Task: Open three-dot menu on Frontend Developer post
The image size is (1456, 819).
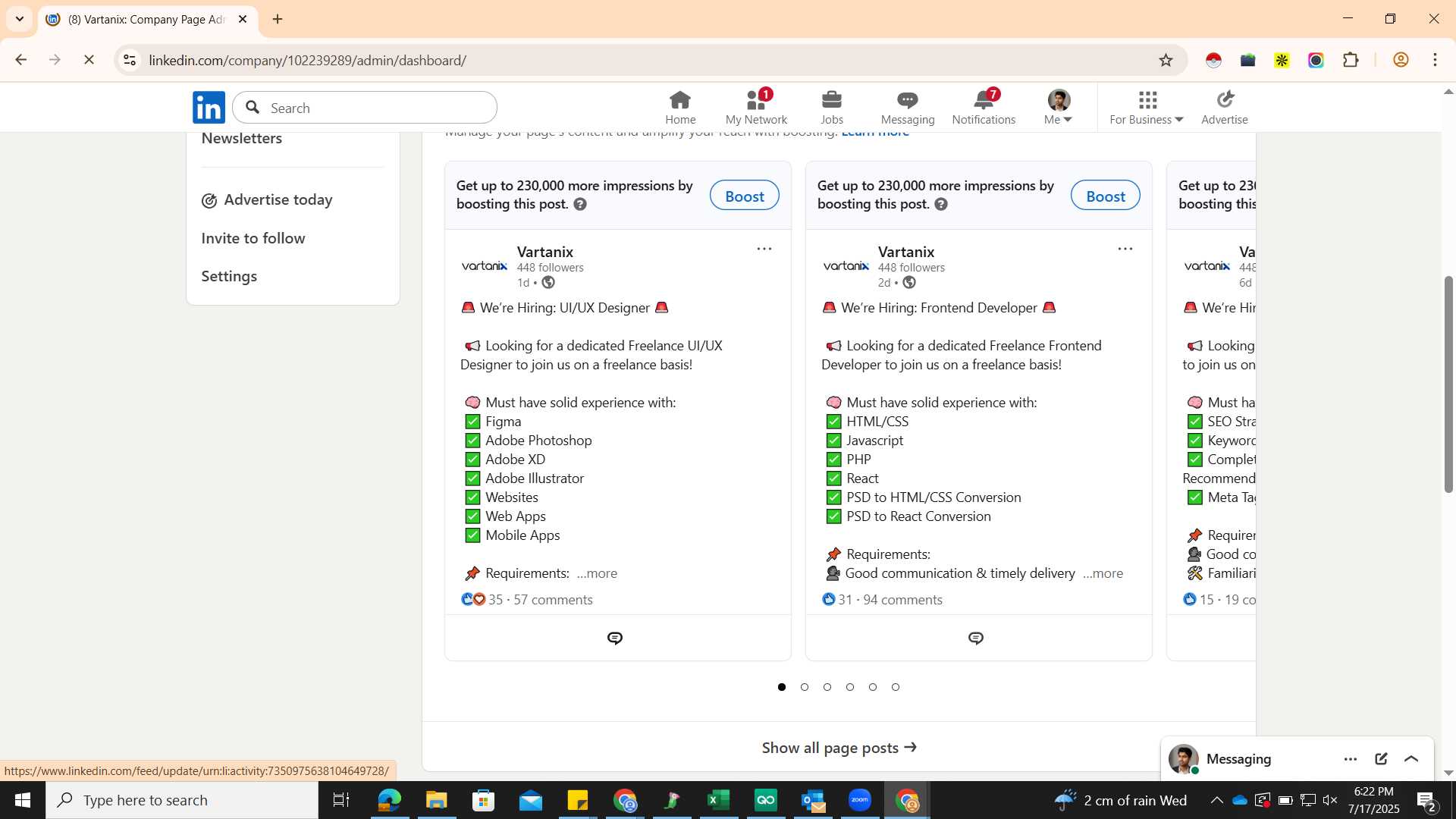Action: point(1125,249)
